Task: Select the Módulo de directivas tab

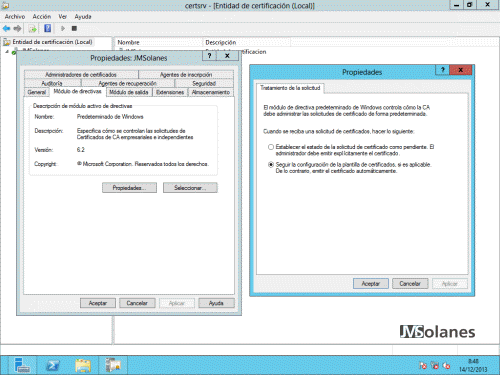Action: point(77,92)
